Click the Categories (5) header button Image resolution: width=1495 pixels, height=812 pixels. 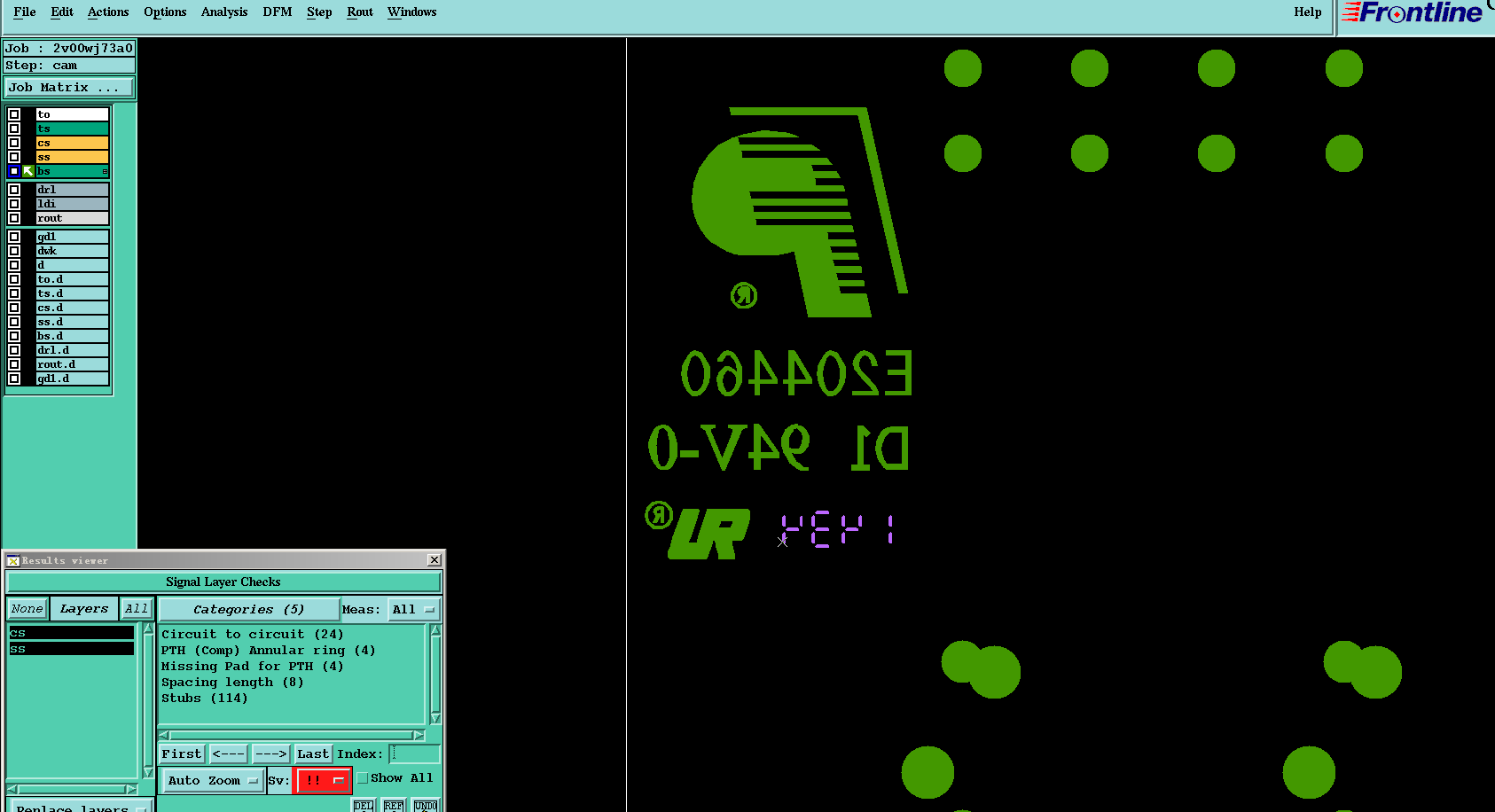pyautogui.click(x=249, y=609)
